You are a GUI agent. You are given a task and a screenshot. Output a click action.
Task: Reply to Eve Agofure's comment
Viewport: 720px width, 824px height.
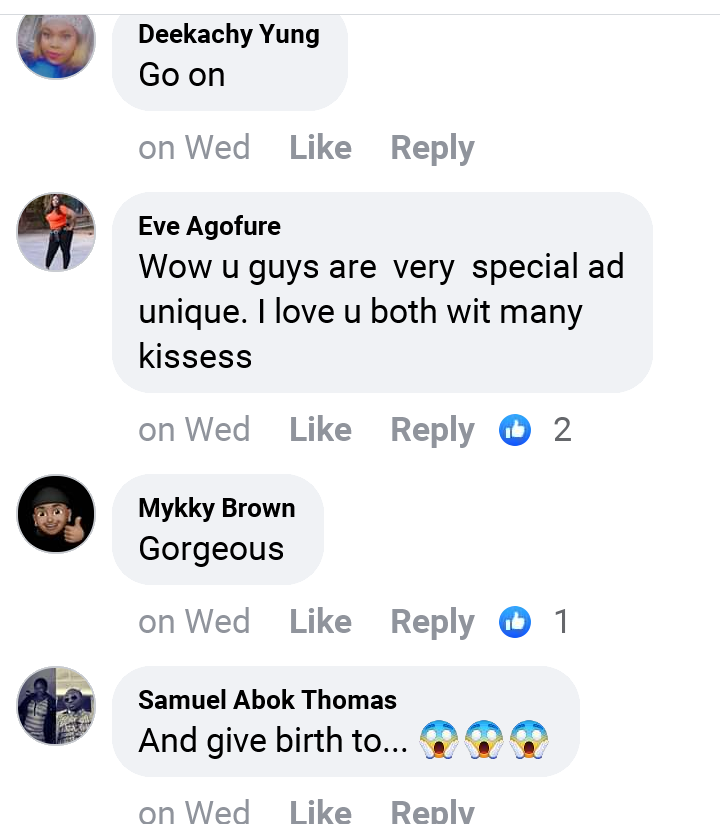pos(432,430)
